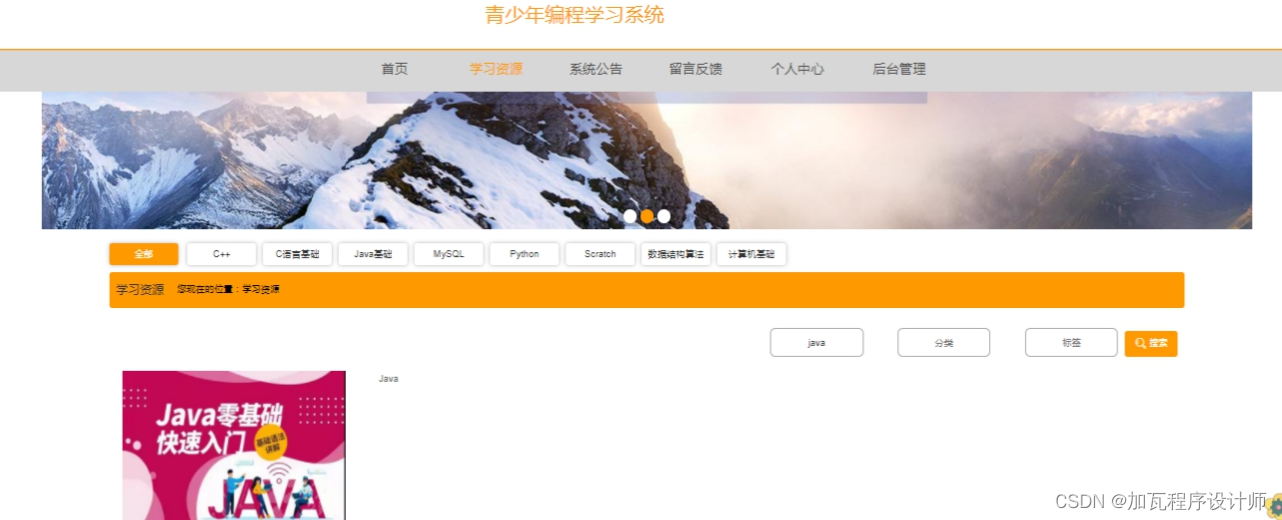
Task: Click the 青少年编程学习系统 site title
Action: click(575, 15)
